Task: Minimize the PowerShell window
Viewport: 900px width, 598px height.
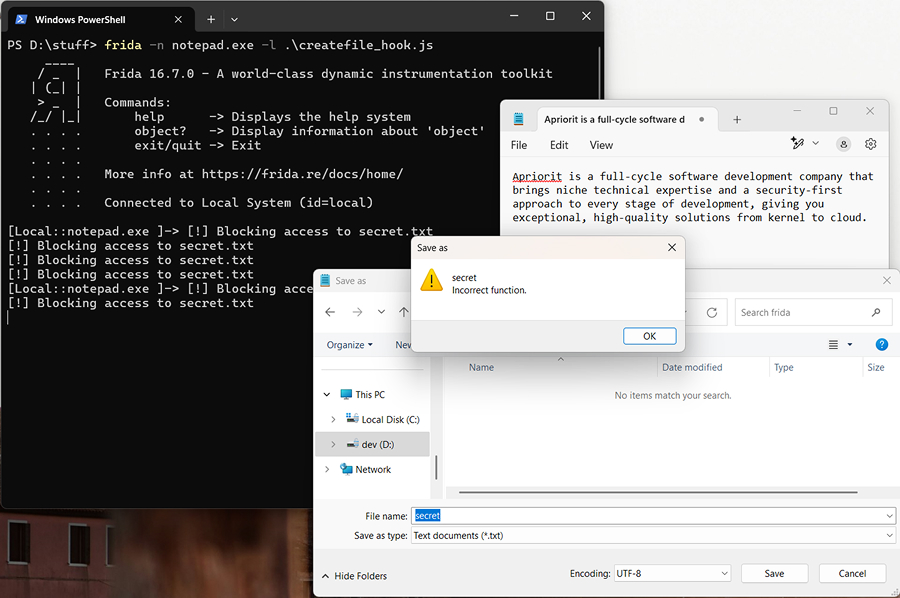Action: (514, 16)
